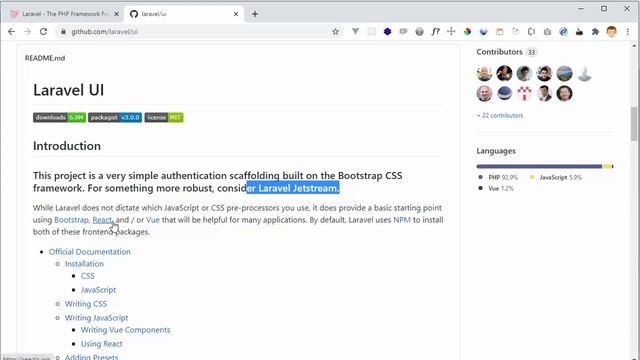The image size is (640, 360).
Task: Click the crosshair extension icon
Action: (451, 31)
